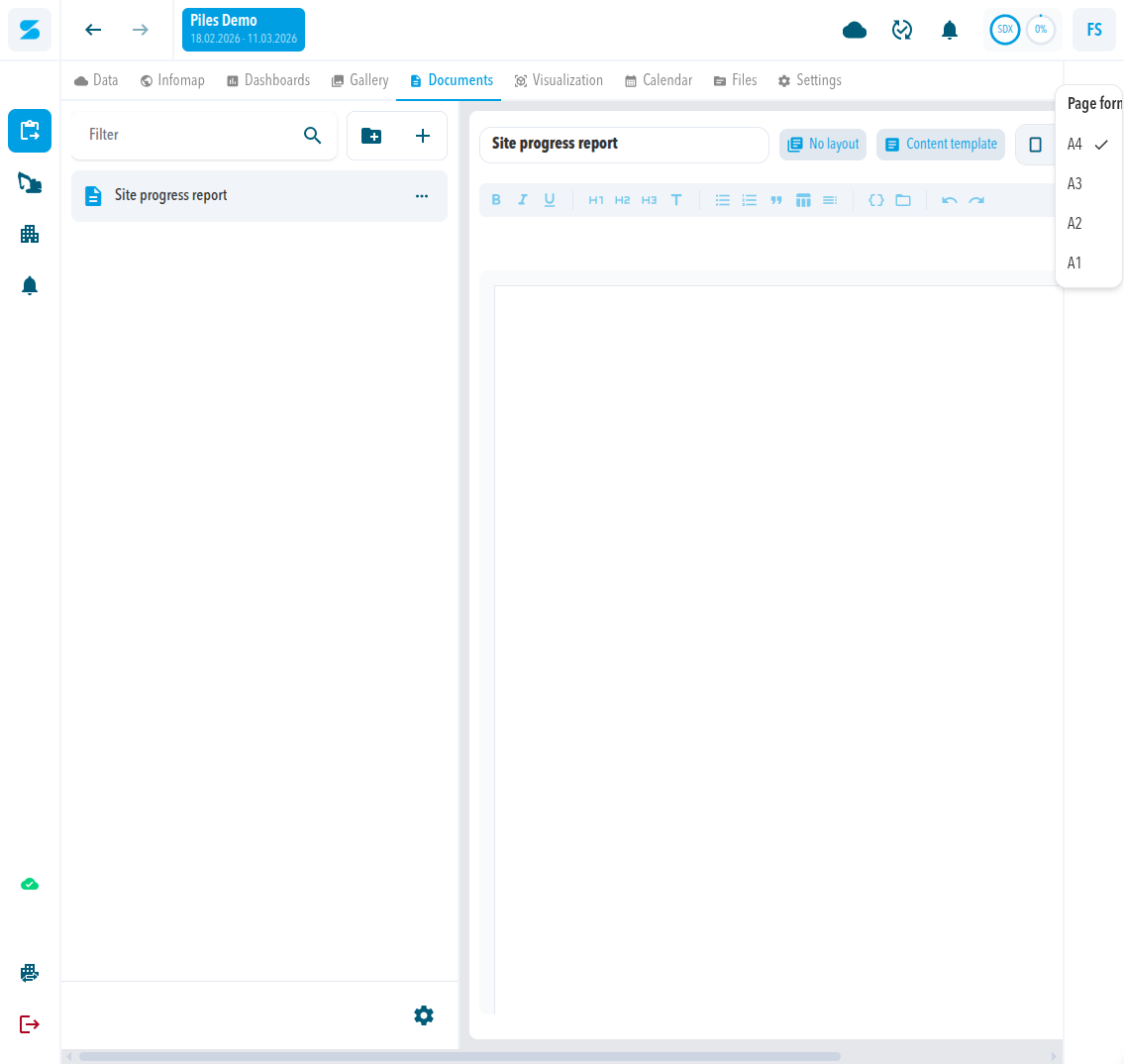Image resolution: width=1124 pixels, height=1064 pixels.
Task: Click the apps grid icon near sidebar bottom
Action: pyautogui.click(x=30, y=973)
